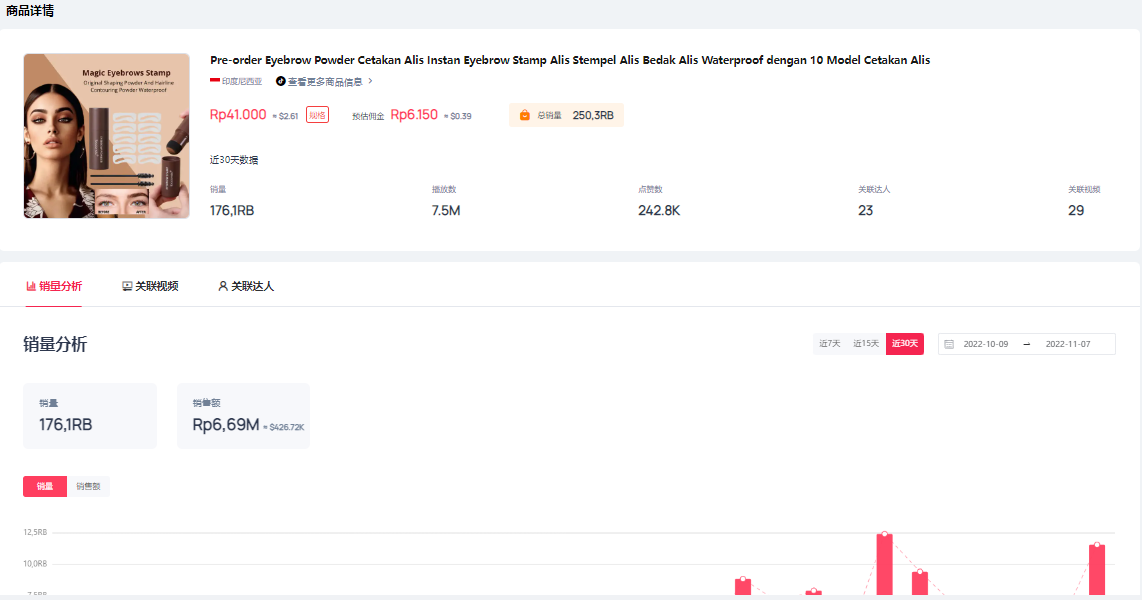Click the bar chart icon on 销量分析 tab
Viewport: 1142px width, 600px height.
point(31,286)
